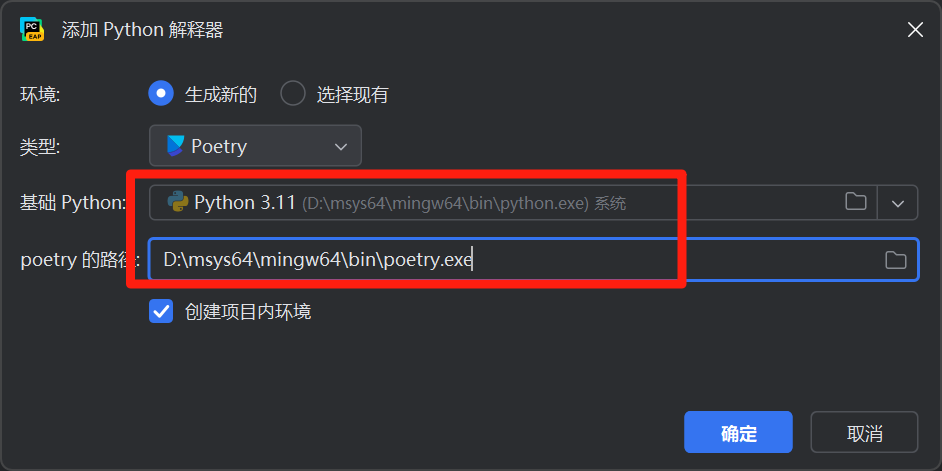Click the PyCharm EAP logo icon
This screenshot has height=471, width=942.
32,29
